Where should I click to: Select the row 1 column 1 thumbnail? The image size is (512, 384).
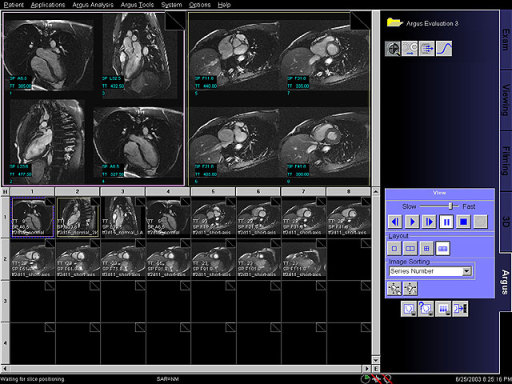coord(32,217)
